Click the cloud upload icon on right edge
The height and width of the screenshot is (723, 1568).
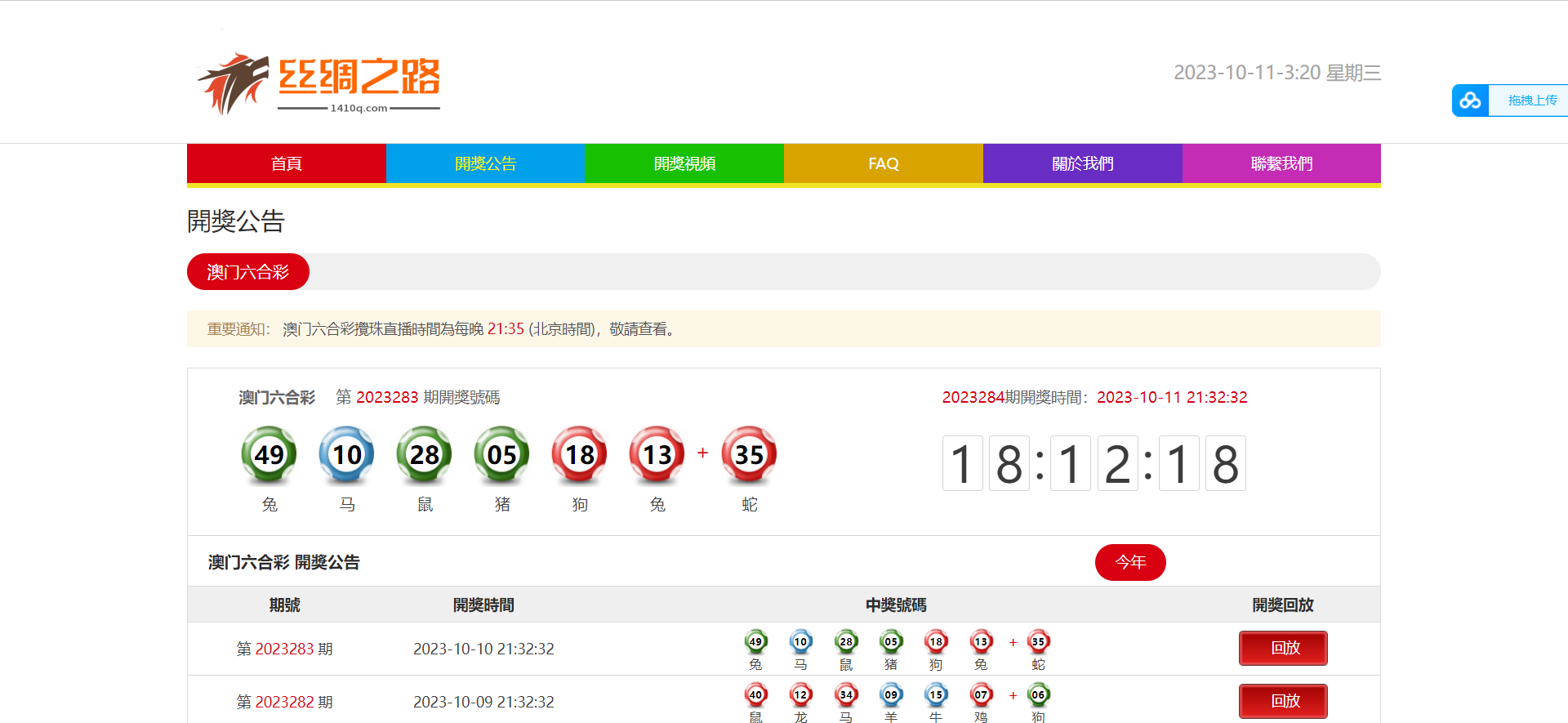1470,100
